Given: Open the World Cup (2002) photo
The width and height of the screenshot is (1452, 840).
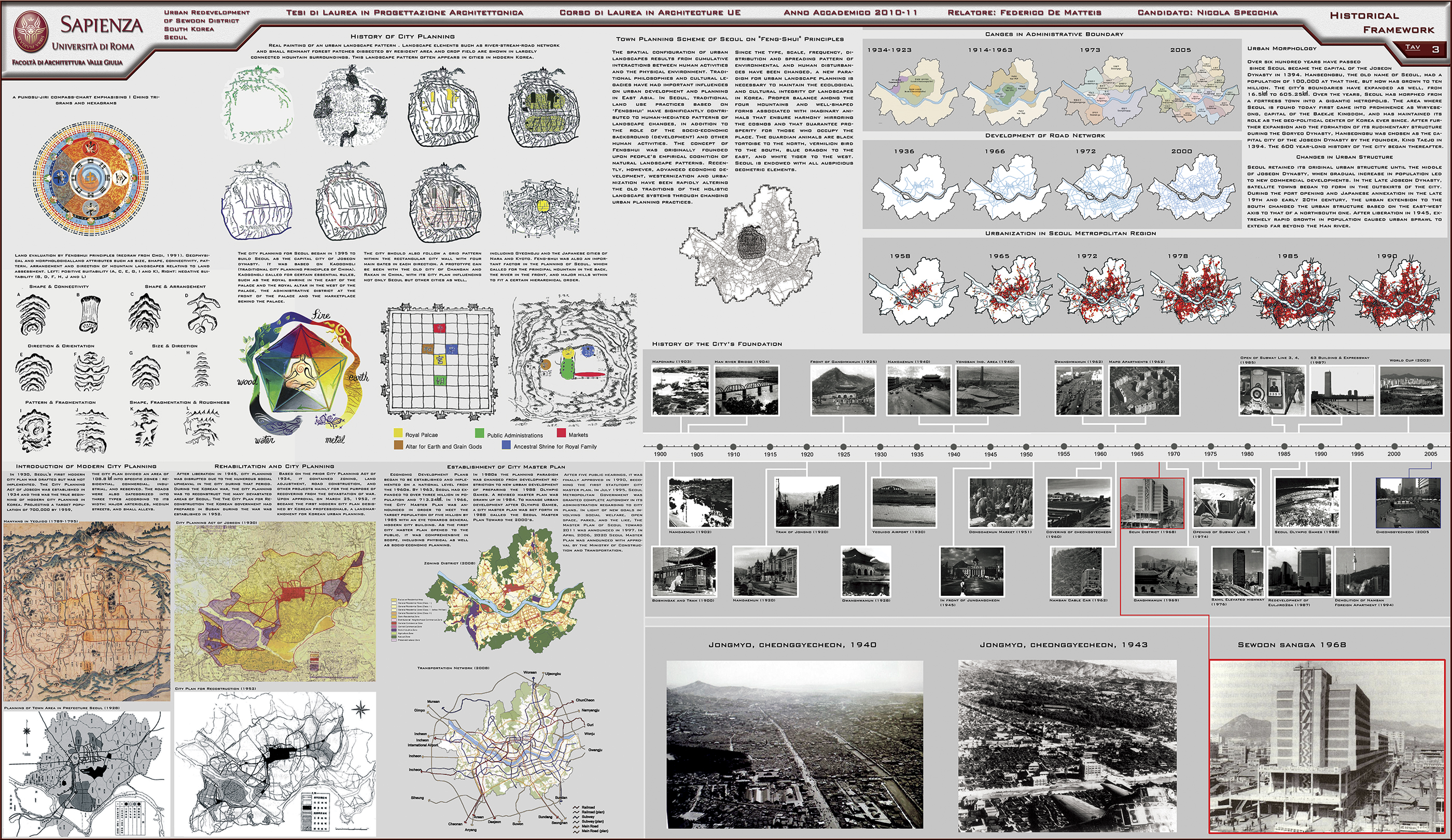Looking at the screenshot, I should tap(1411, 390).
